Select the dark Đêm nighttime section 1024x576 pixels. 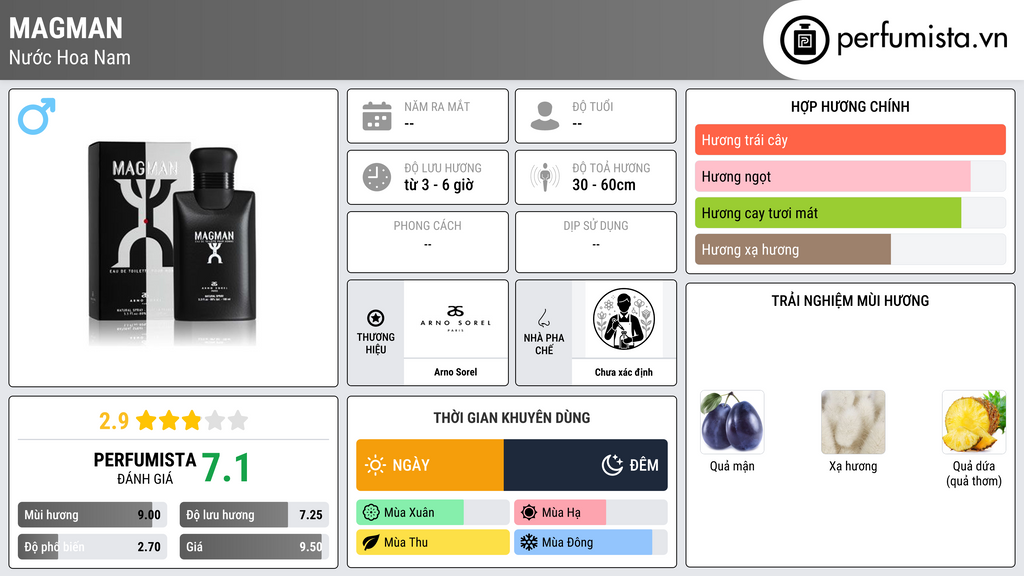coord(586,465)
